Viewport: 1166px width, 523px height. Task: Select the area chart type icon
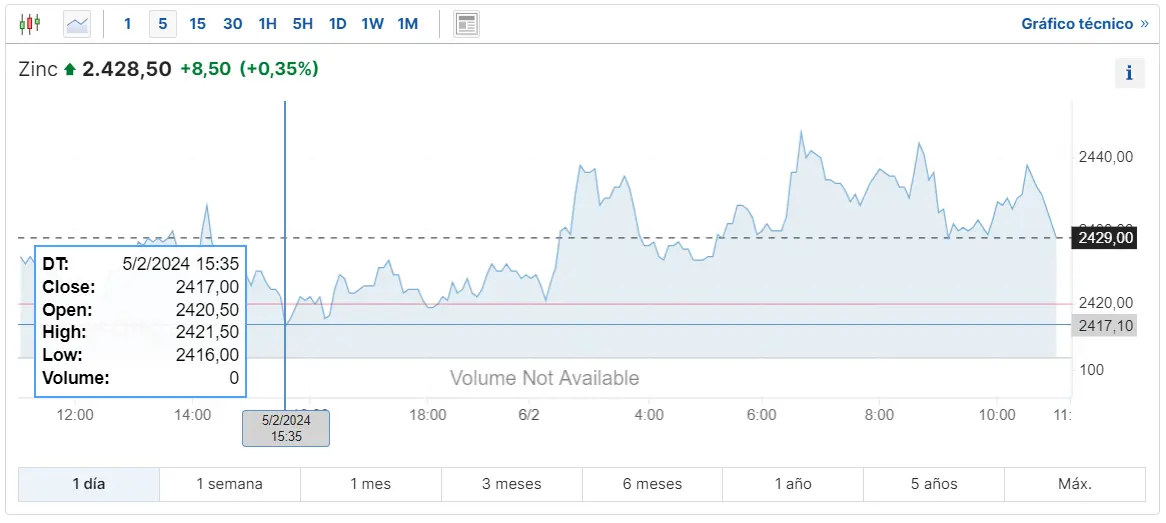coord(77,23)
